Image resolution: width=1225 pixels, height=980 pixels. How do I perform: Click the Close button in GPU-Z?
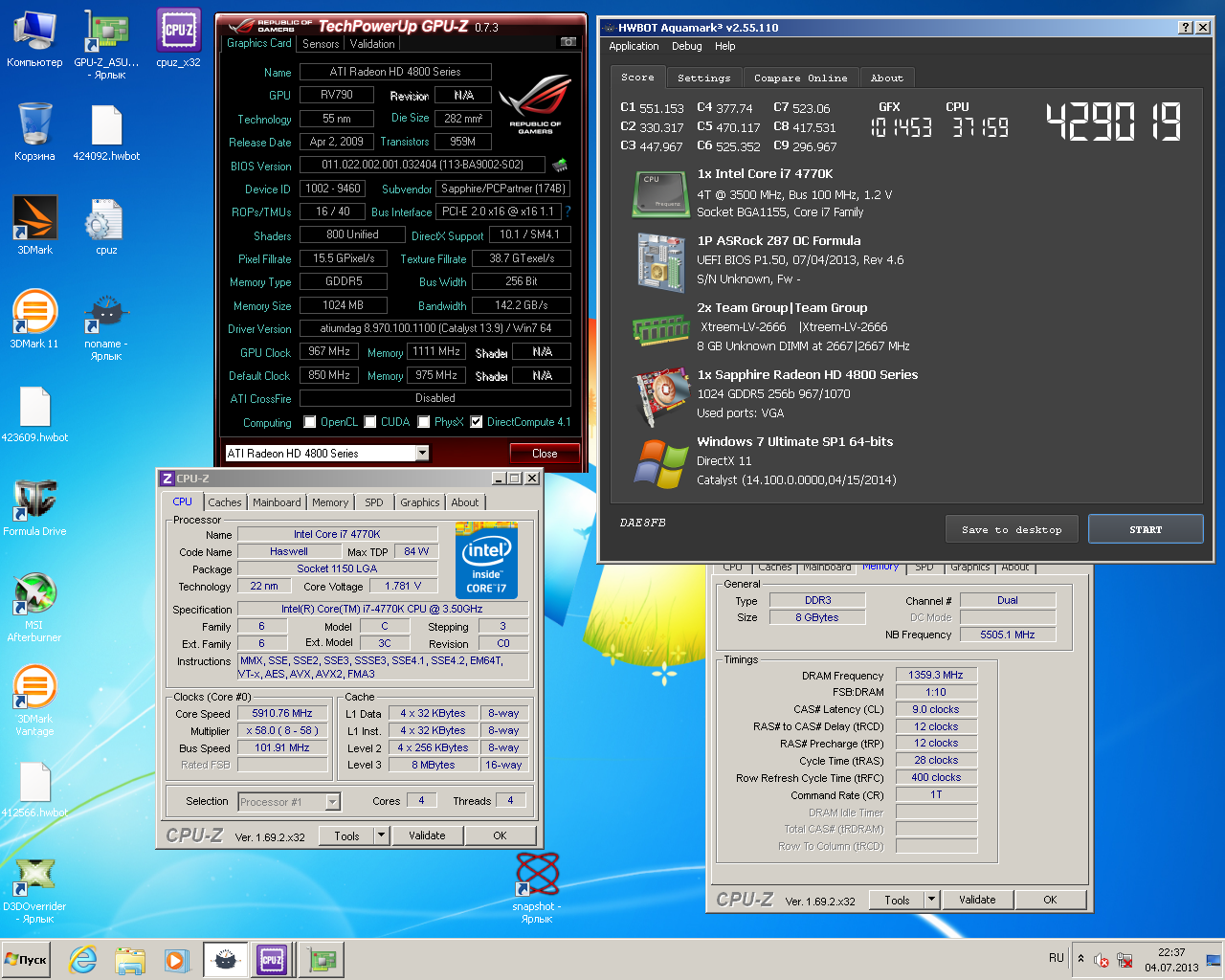tap(545, 454)
